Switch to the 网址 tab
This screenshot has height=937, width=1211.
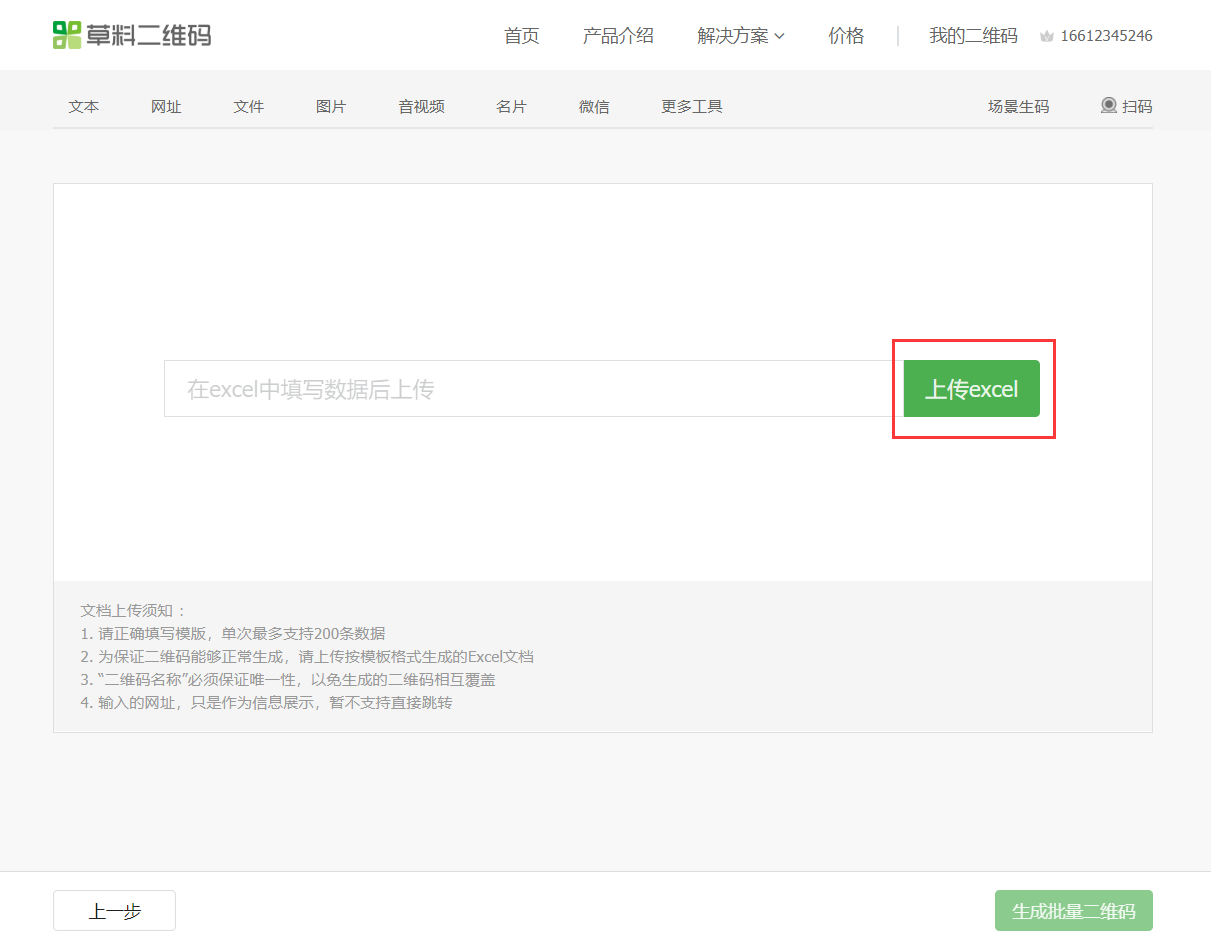166,106
